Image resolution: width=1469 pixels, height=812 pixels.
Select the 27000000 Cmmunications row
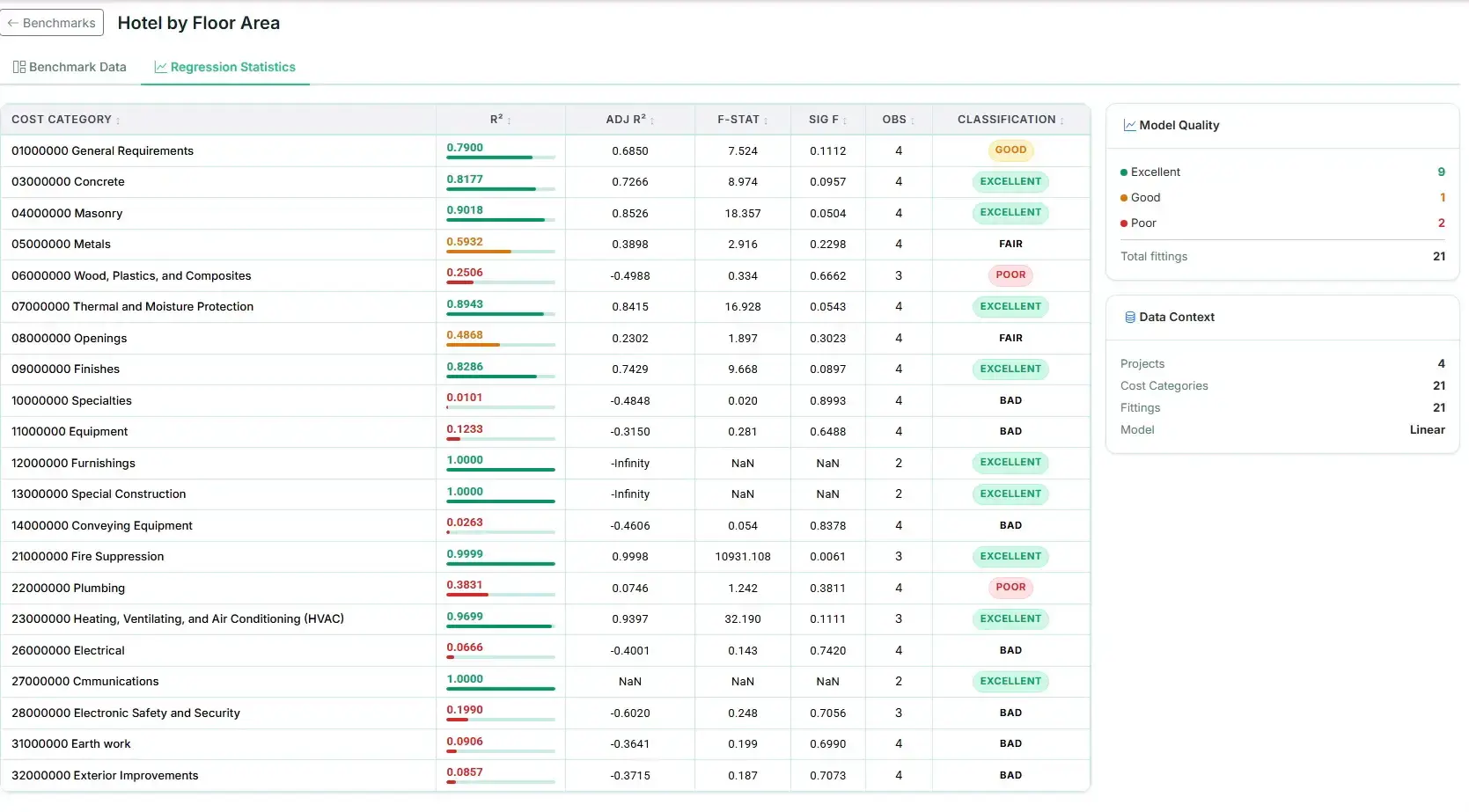click(546, 682)
